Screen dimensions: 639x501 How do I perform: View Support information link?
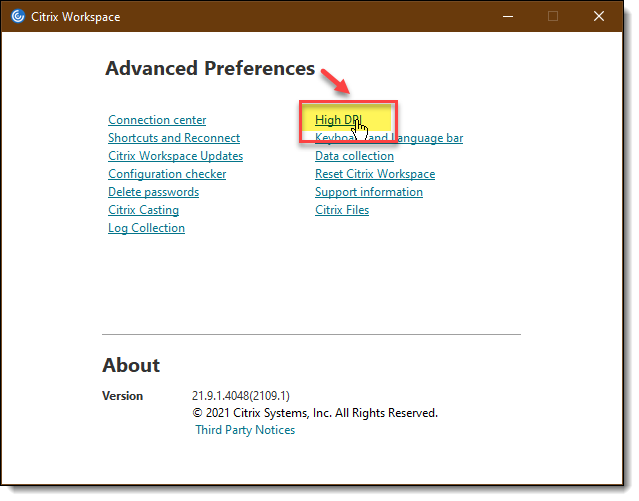coord(369,192)
